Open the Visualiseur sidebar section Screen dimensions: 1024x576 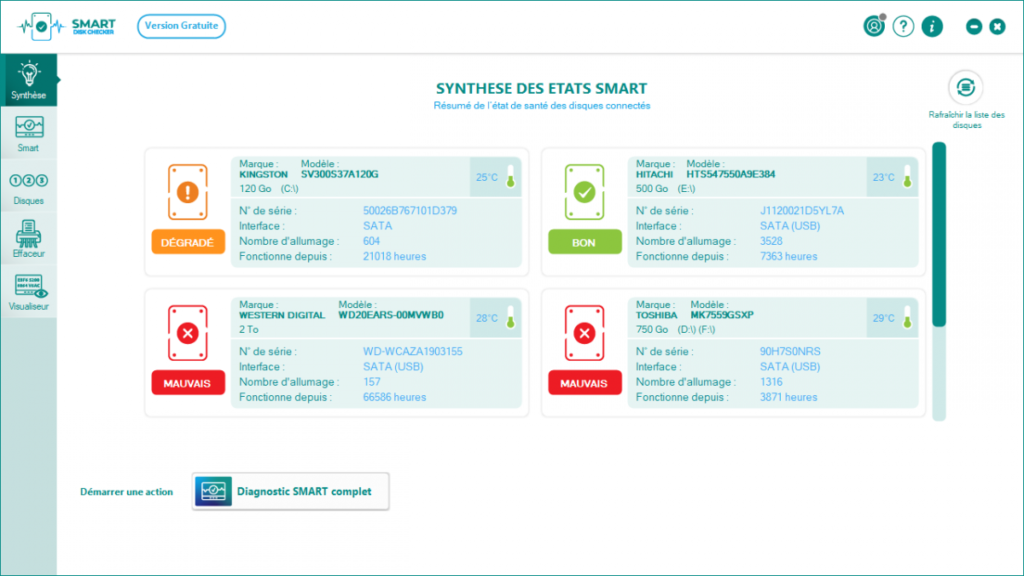click(29, 292)
